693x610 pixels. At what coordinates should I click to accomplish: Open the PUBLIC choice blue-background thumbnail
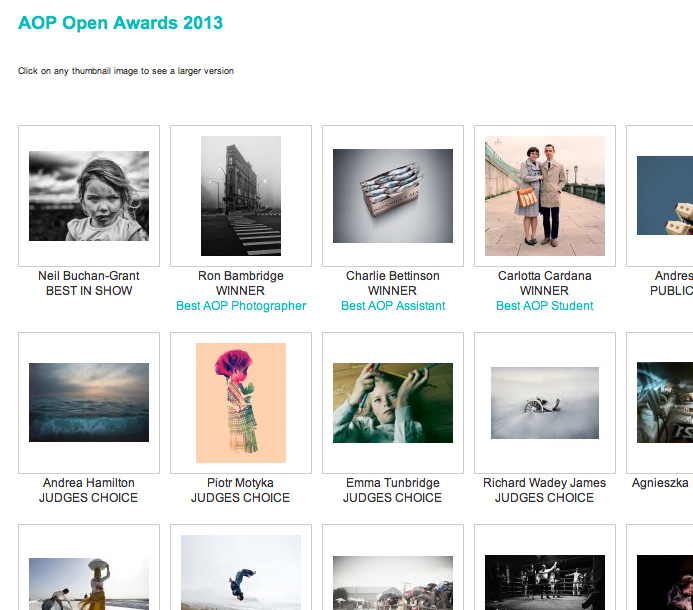pyautogui.click(x=665, y=195)
